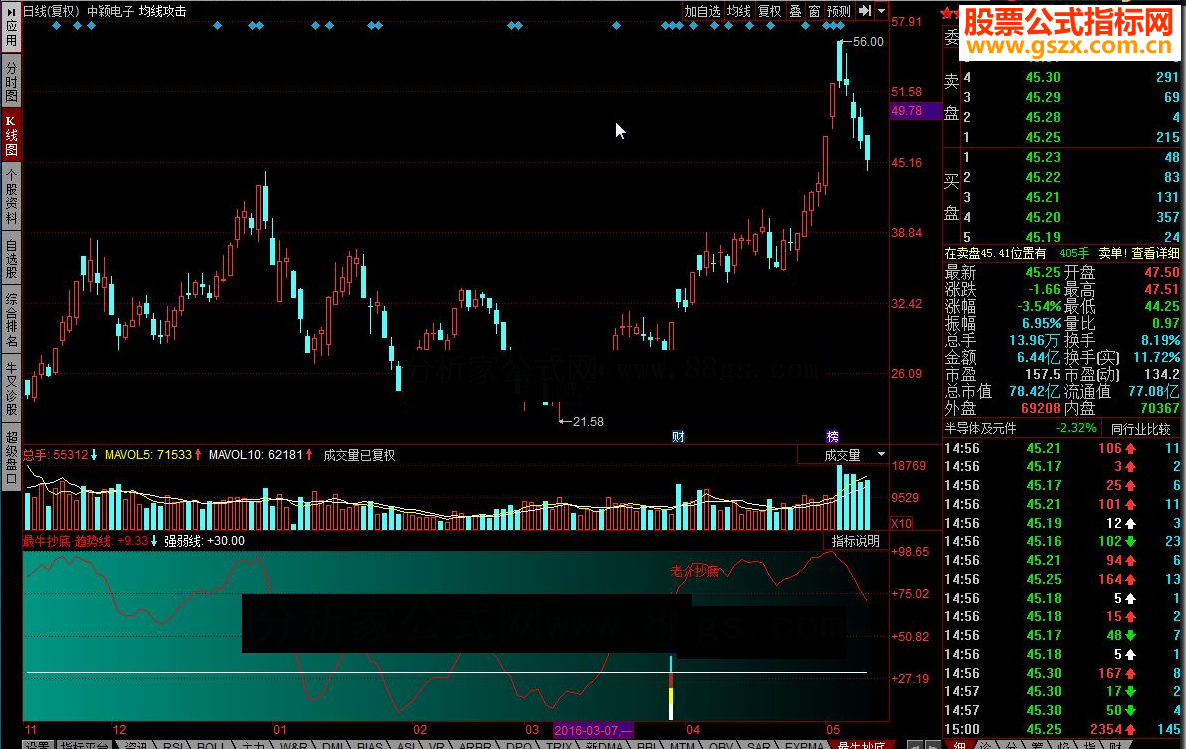Click MAVOL10: 62181 label
Screen dimensions: 1186x749
(x=256, y=455)
